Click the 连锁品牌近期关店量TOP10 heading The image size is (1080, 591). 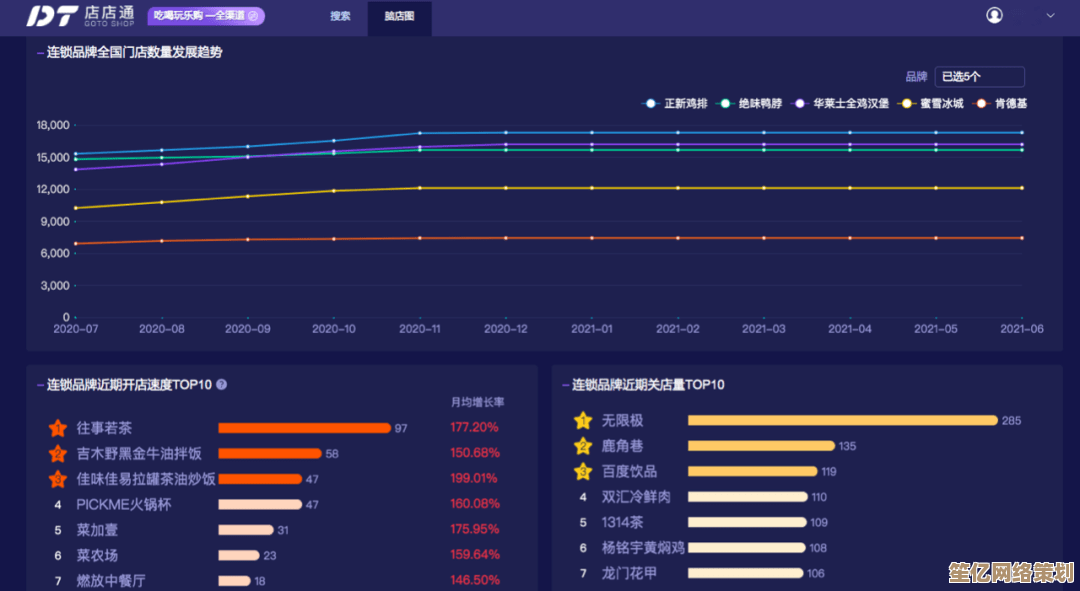tap(648, 384)
